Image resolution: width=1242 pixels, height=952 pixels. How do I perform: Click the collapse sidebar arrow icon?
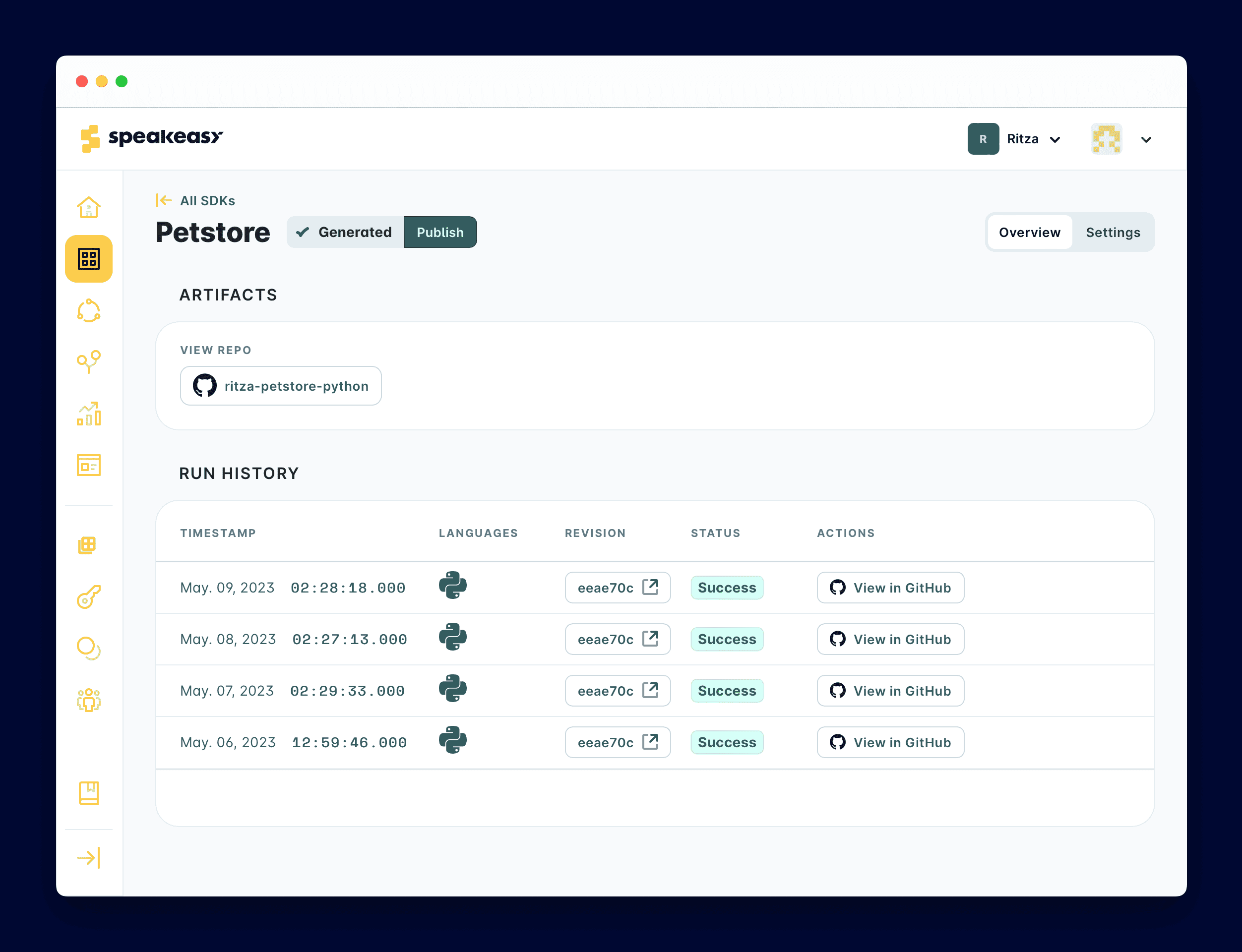tap(89, 858)
